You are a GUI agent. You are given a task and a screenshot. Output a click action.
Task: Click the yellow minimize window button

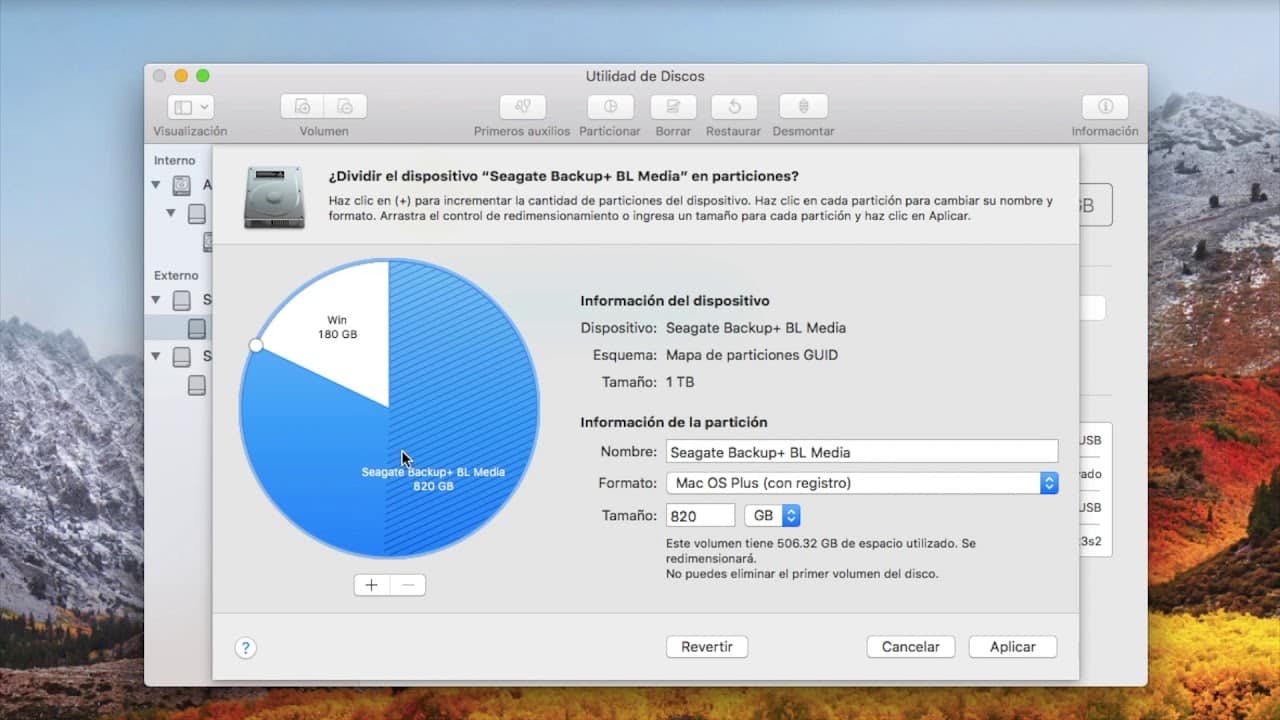[x=181, y=76]
